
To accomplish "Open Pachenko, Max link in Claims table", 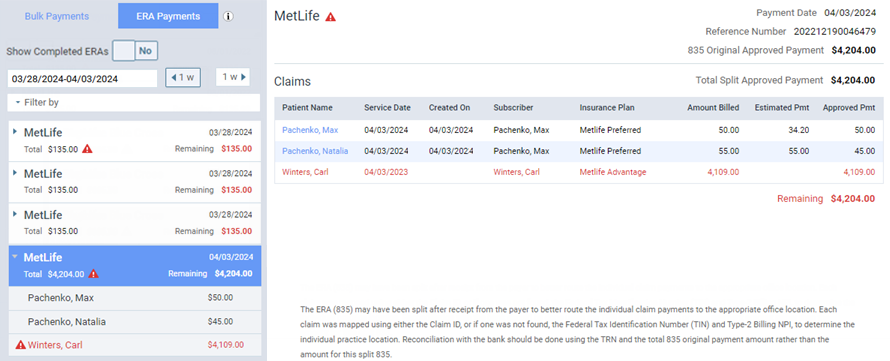I will pyautogui.click(x=310, y=130).
